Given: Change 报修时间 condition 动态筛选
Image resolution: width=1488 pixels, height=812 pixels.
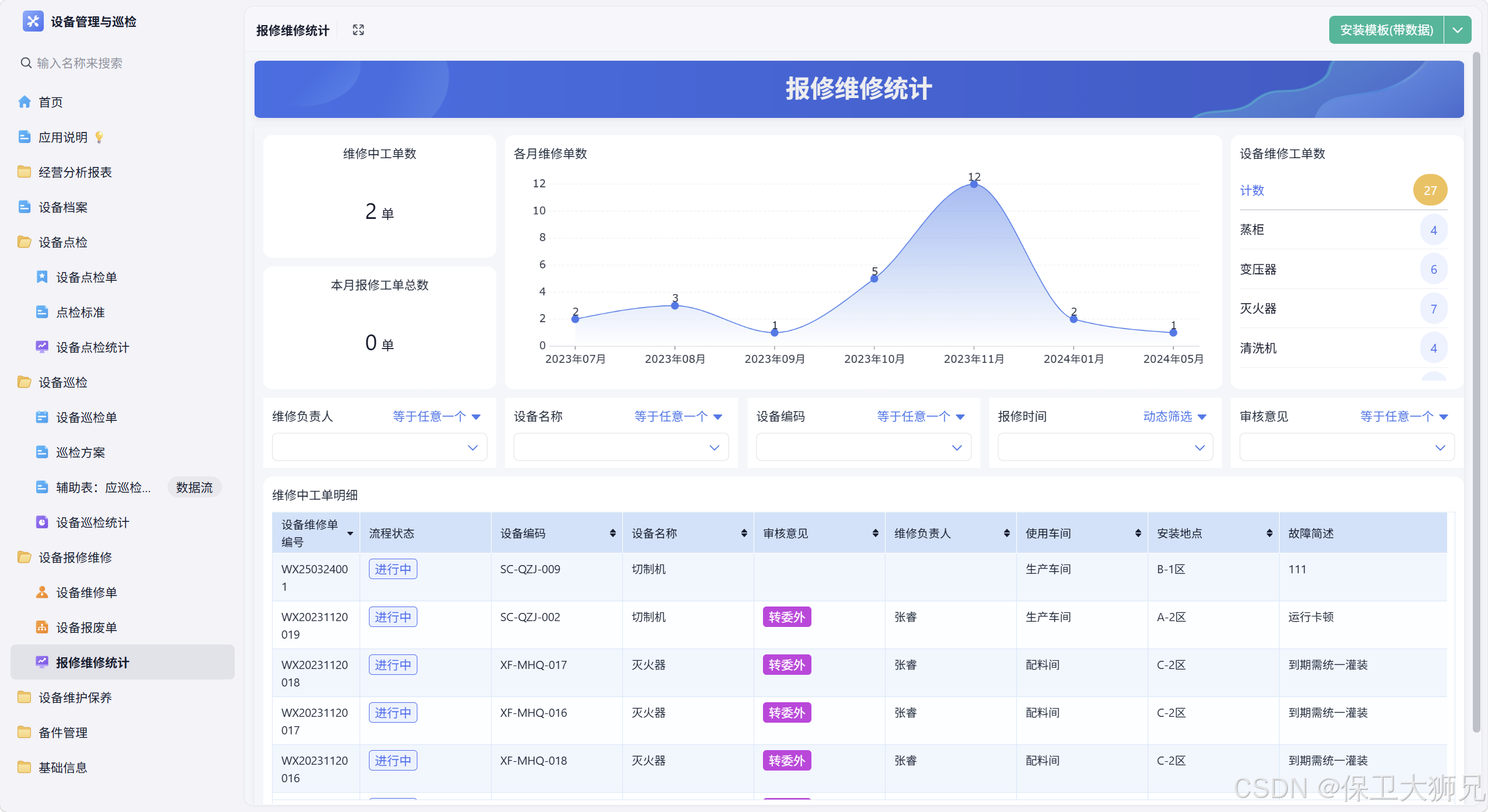Looking at the screenshot, I should point(1175,417).
